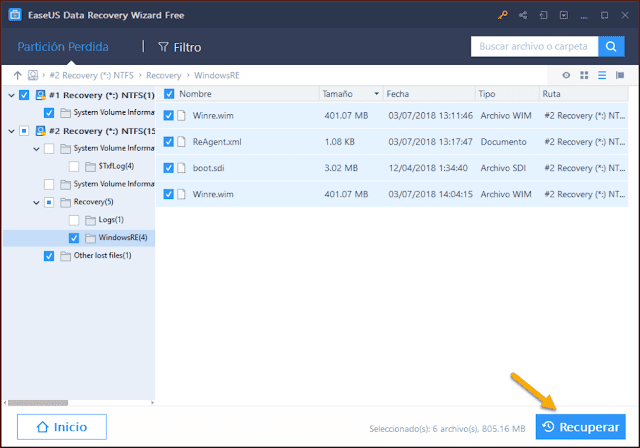Toggle the Recovery(5) folder checkbox
The height and width of the screenshot is (448, 640).
[49, 202]
